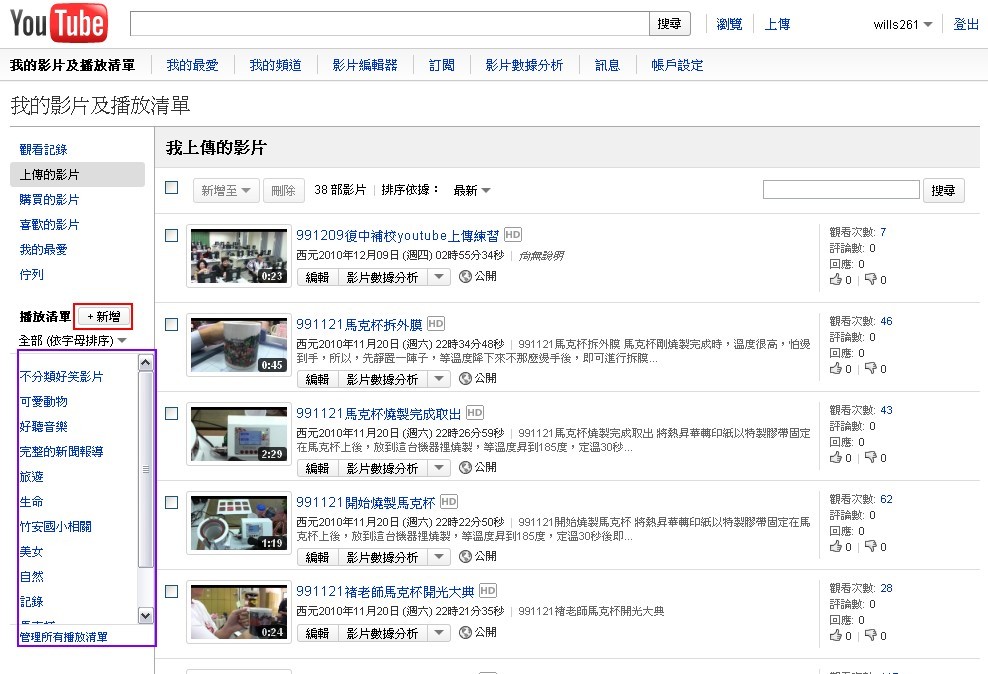
Task: Click the HD badge beside 991121馬克杯拆外膜
Action: click(436, 324)
